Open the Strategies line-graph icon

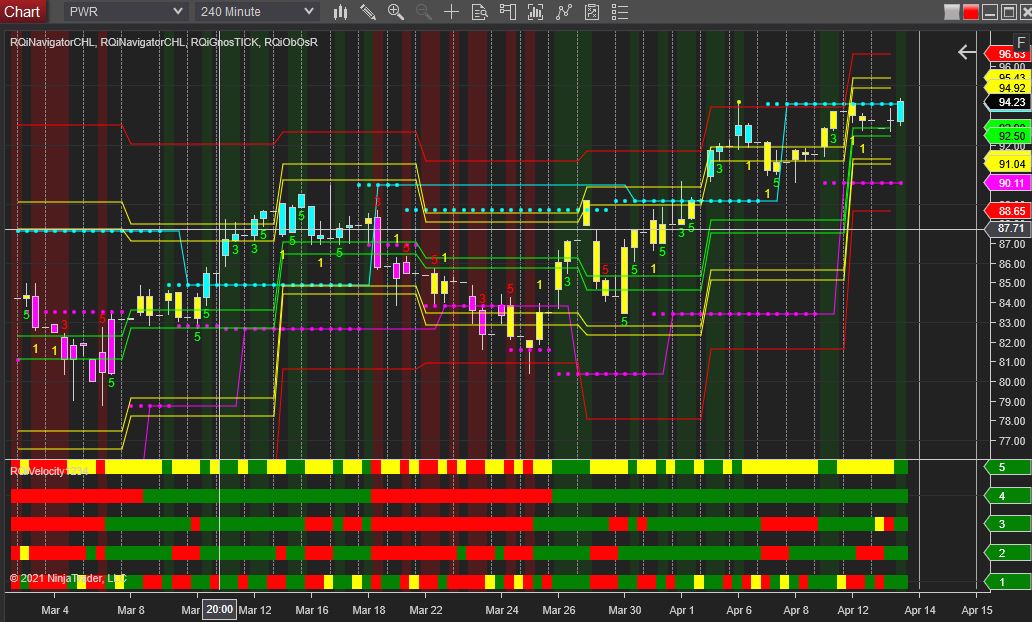pos(565,12)
